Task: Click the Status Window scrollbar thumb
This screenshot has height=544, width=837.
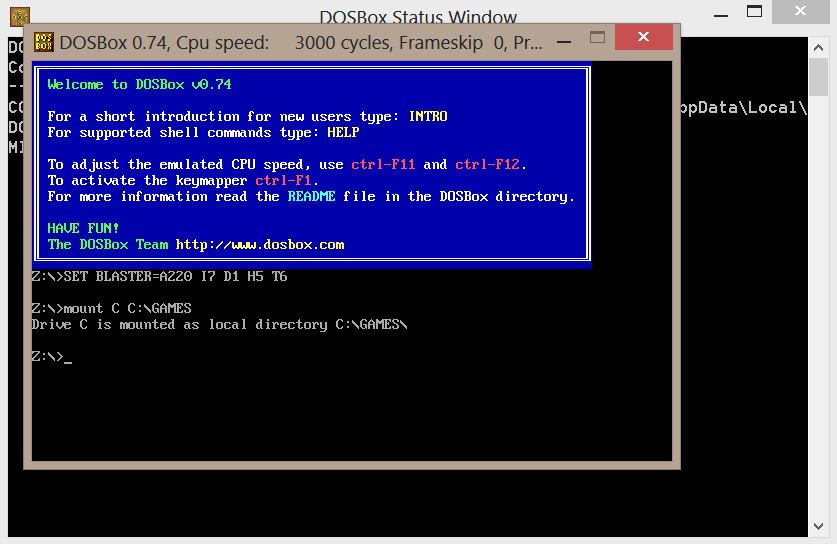Action: click(818, 77)
